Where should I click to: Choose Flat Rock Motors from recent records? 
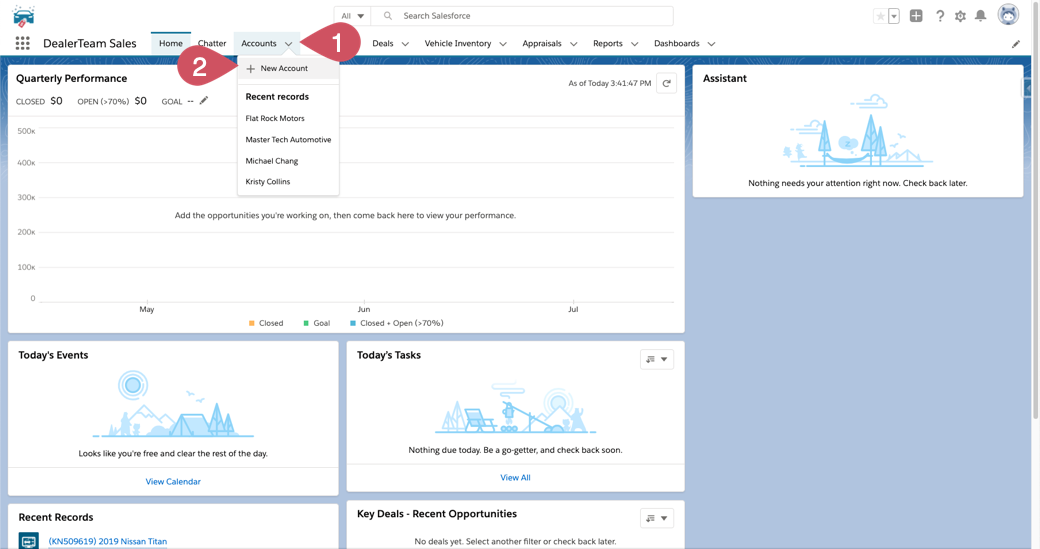coord(275,118)
